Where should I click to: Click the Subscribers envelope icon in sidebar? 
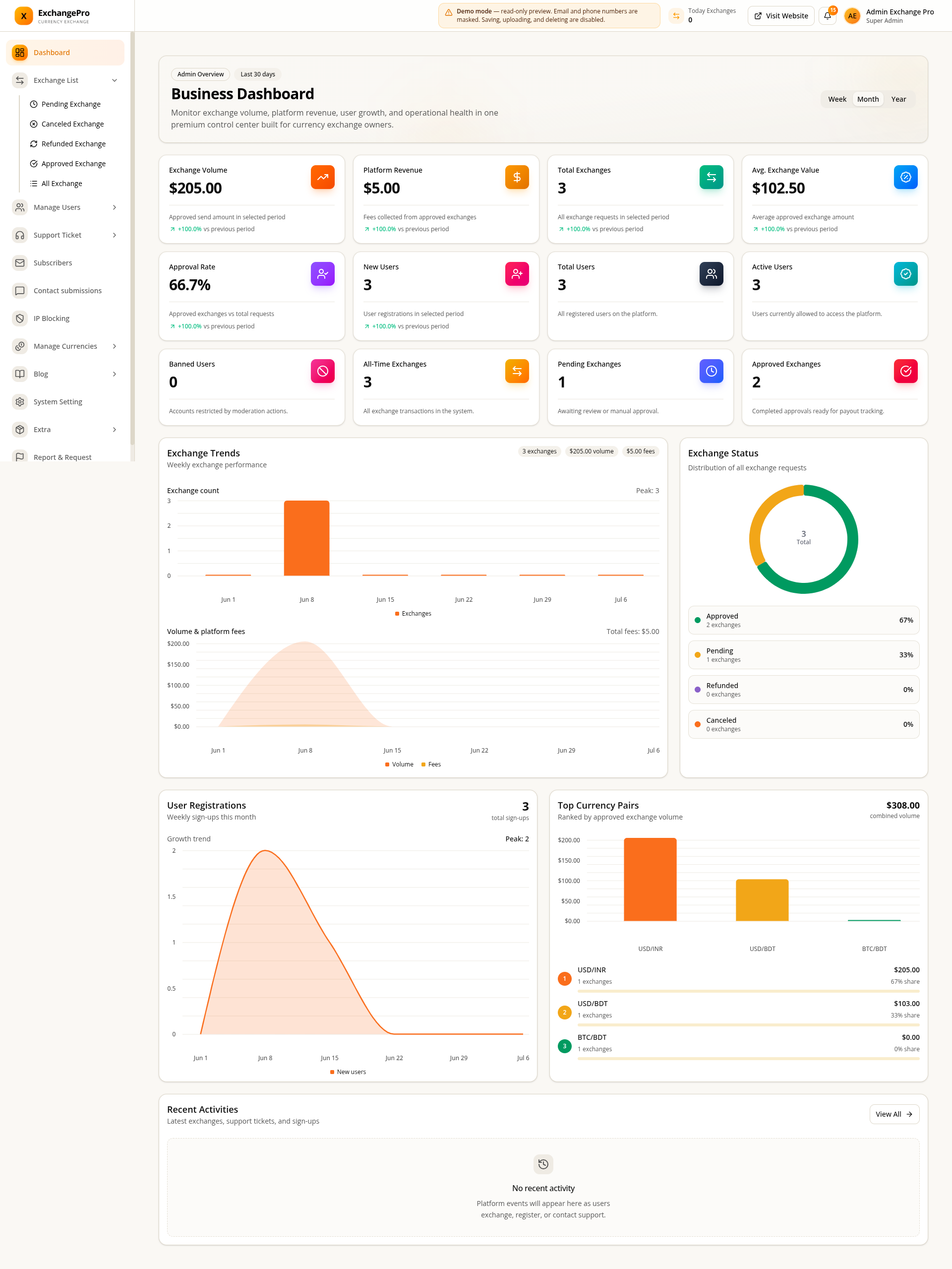pos(20,263)
